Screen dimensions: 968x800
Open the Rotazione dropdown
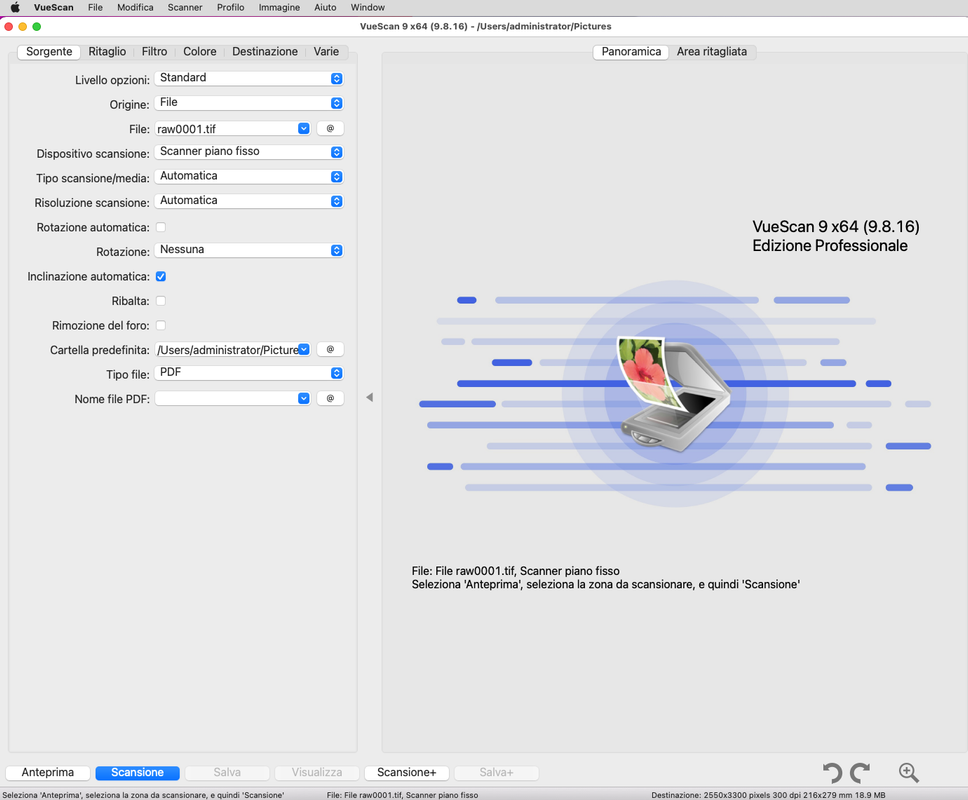tap(249, 250)
